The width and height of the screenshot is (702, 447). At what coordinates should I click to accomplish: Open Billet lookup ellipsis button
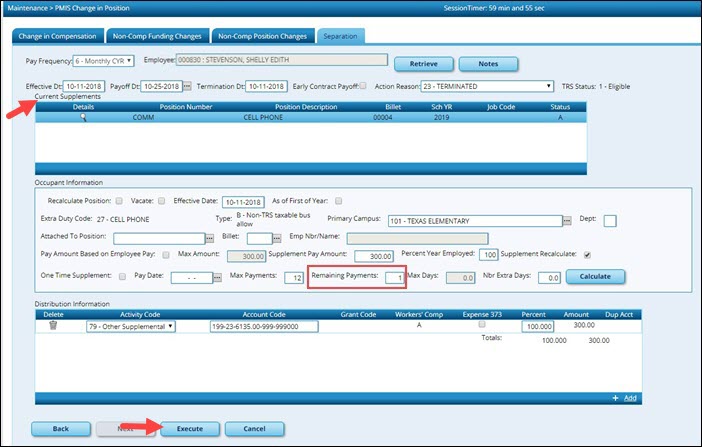(x=281, y=239)
